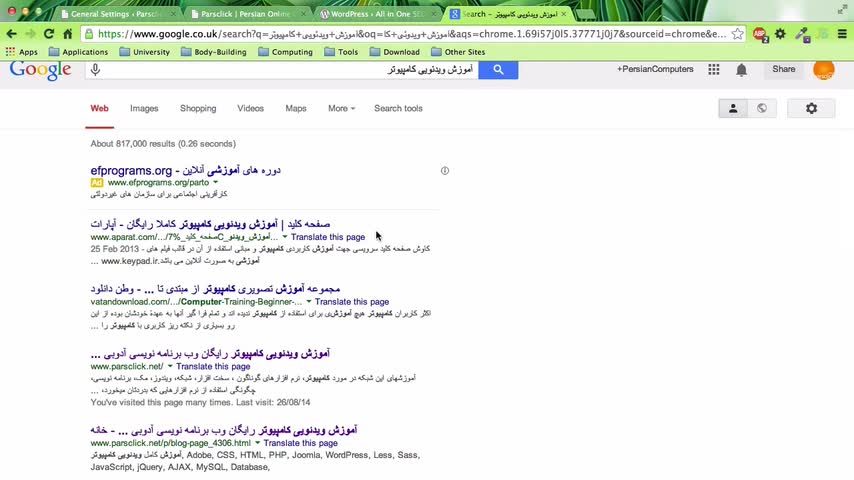Open Search tools
The image size is (854, 480).
(x=398, y=108)
